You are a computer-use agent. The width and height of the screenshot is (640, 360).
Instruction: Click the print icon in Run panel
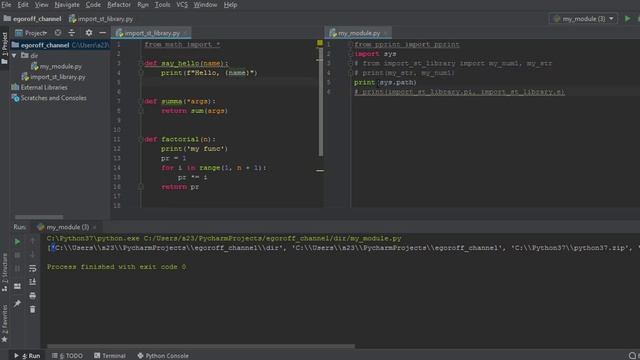click(33, 296)
